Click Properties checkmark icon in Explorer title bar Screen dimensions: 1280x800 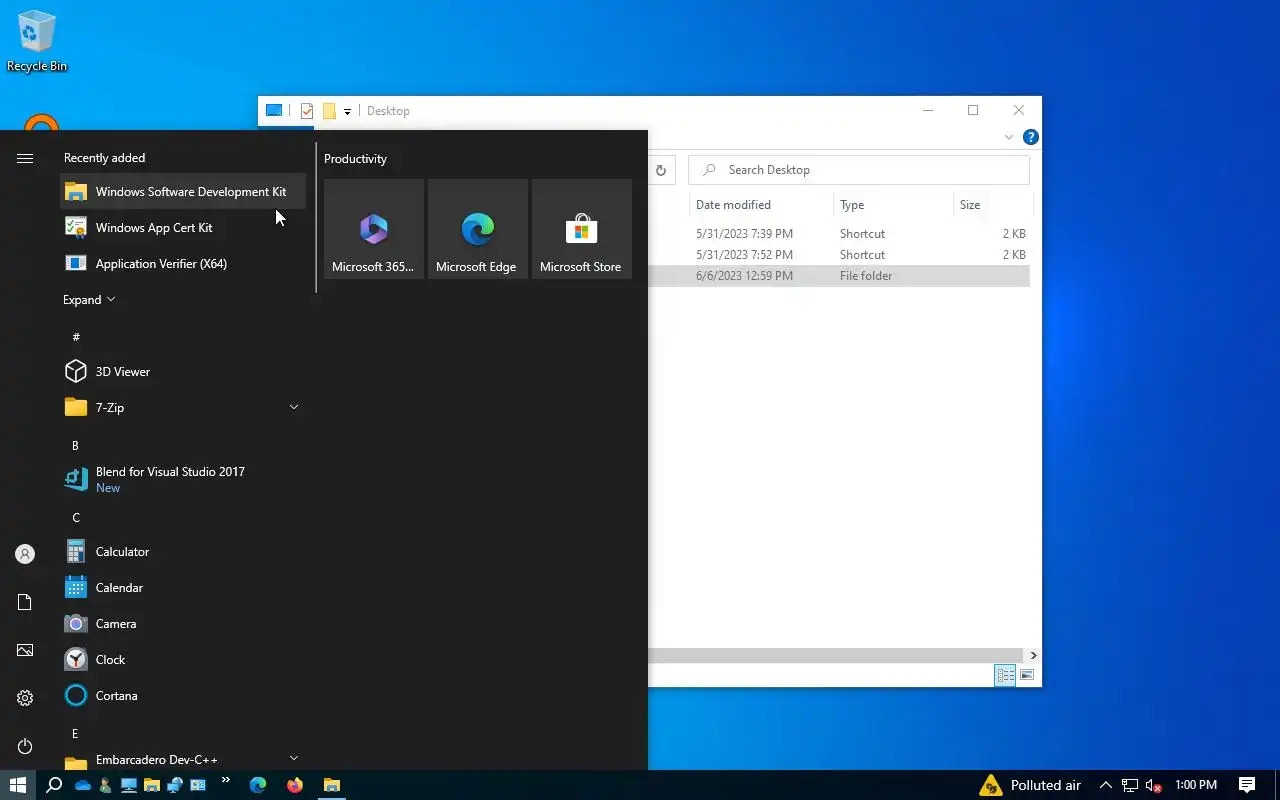click(x=307, y=111)
